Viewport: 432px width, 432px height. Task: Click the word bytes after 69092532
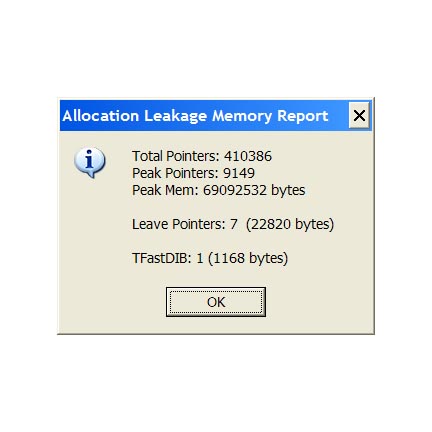[x=288, y=191]
